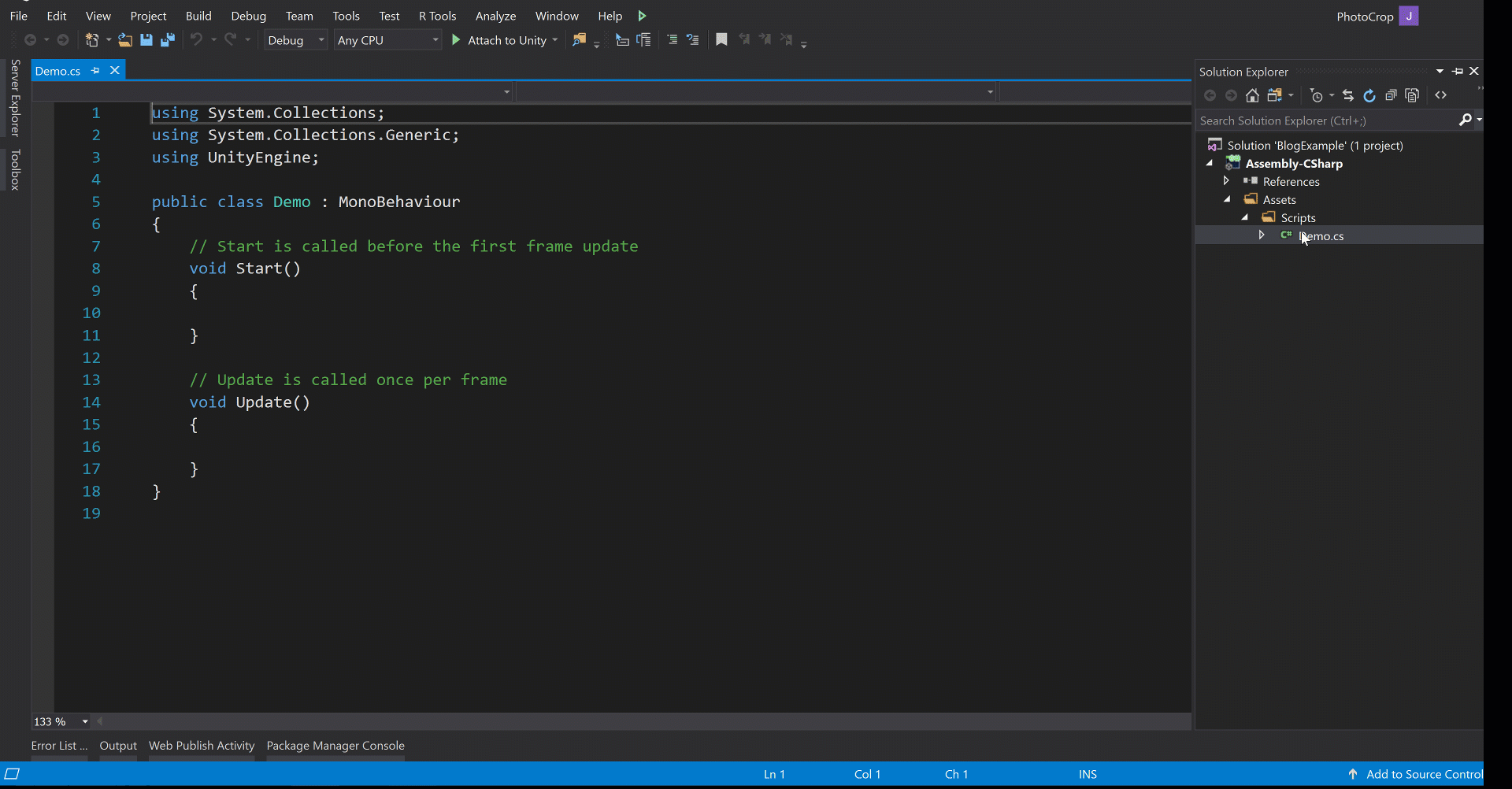This screenshot has width=1512, height=789.
Task: Open the search options dropdown in Solution Explorer
Action: coord(1479,120)
